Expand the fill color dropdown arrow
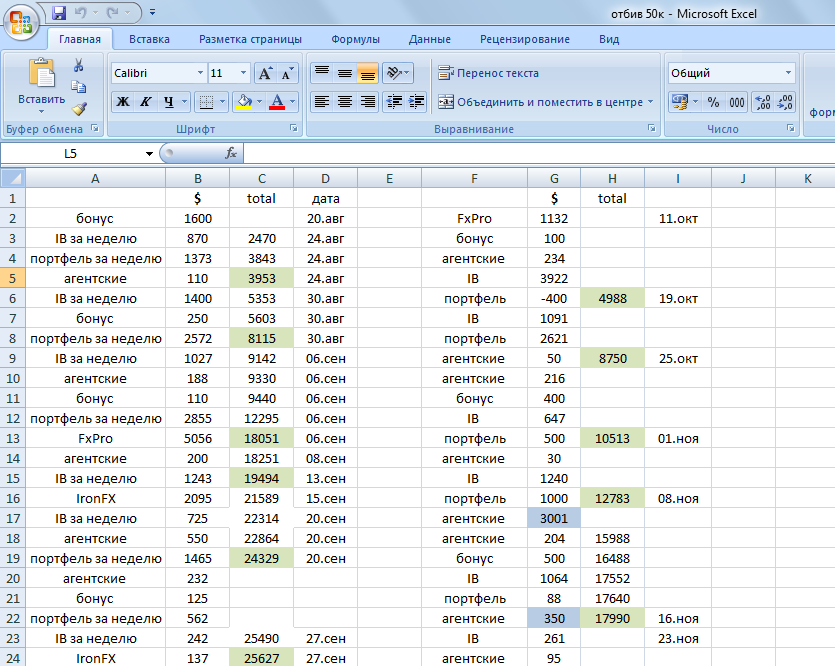This screenshot has height=666, width=835. pyautogui.click(x=259, y=102)
